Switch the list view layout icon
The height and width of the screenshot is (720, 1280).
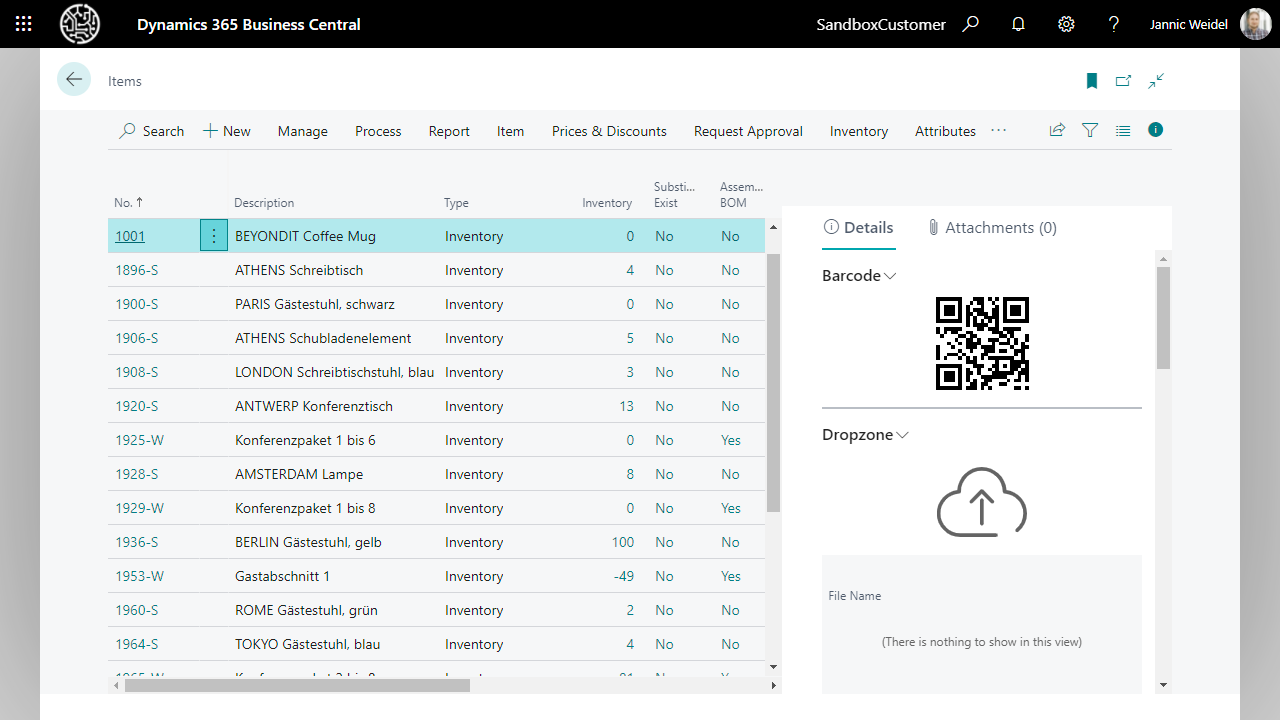[1123, 130]
